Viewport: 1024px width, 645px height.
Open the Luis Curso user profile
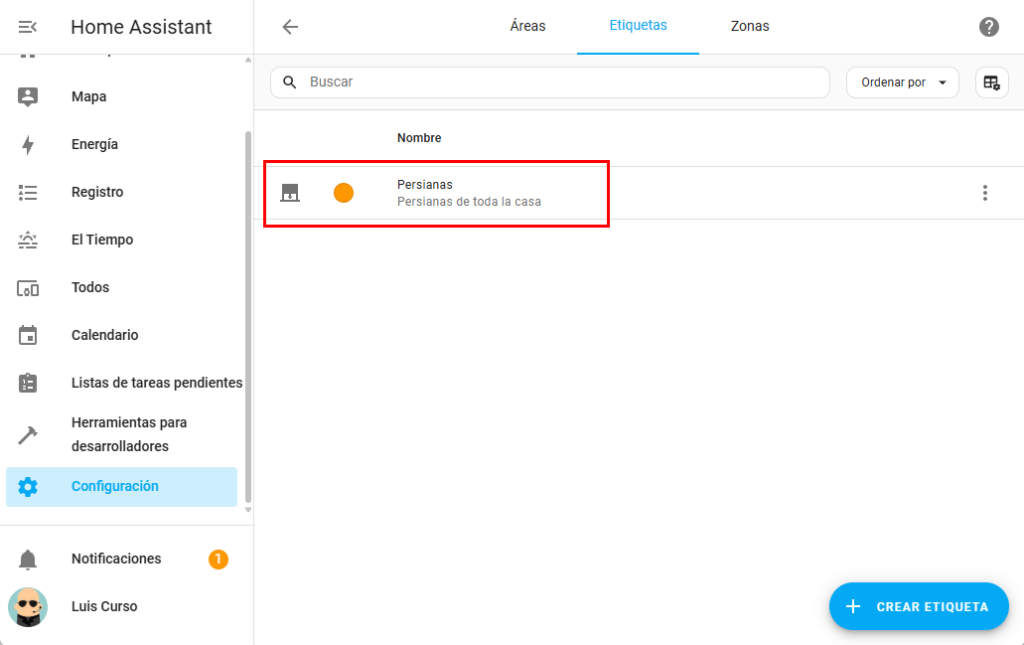(104, 607)
